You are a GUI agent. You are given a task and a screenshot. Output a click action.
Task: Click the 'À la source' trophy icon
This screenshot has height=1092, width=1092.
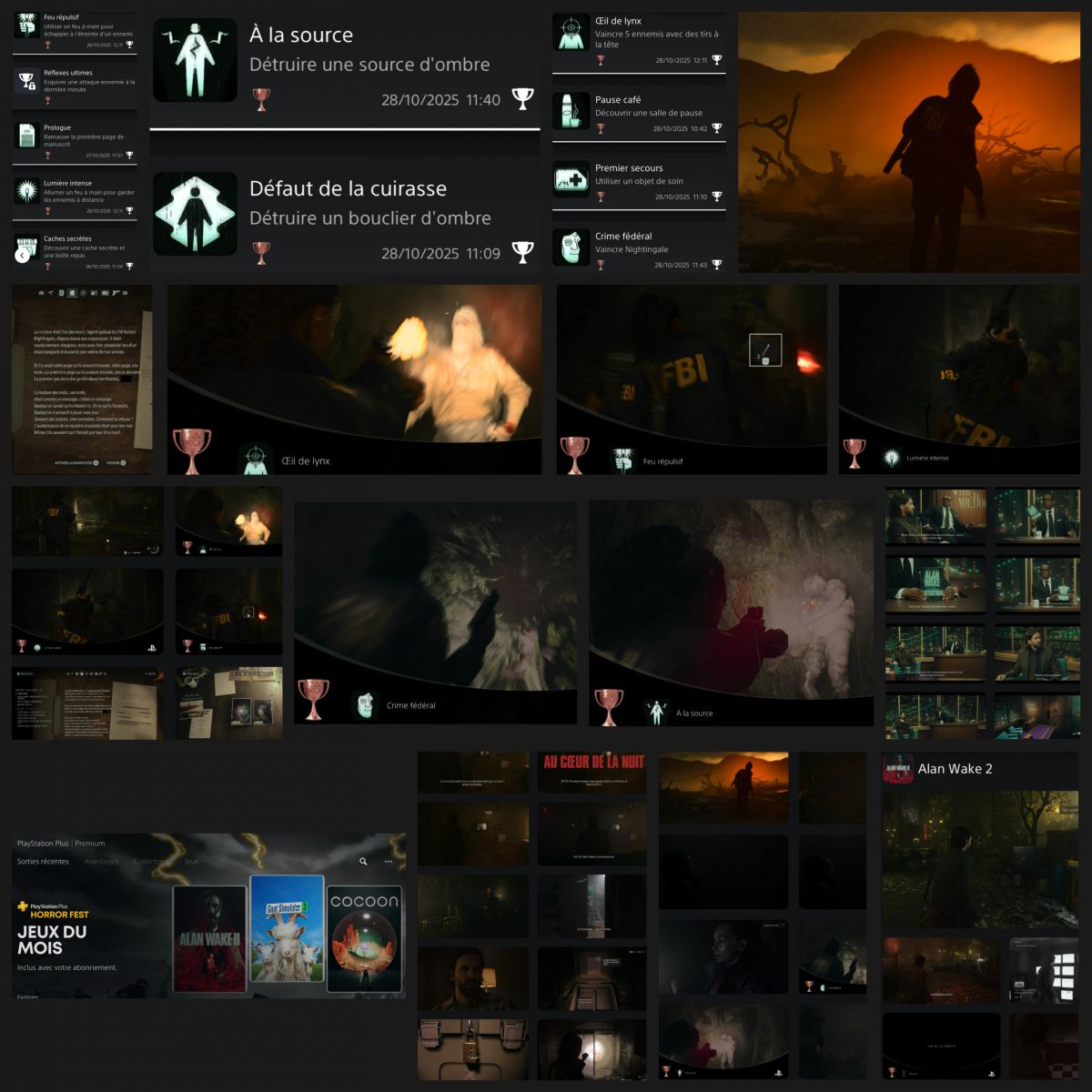click(x=195, y=60)
